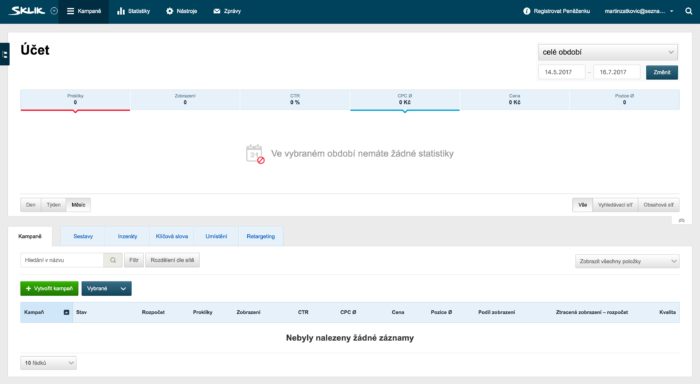
Task: Switch to the Klíčová slova tab
Action: (171, 236)
